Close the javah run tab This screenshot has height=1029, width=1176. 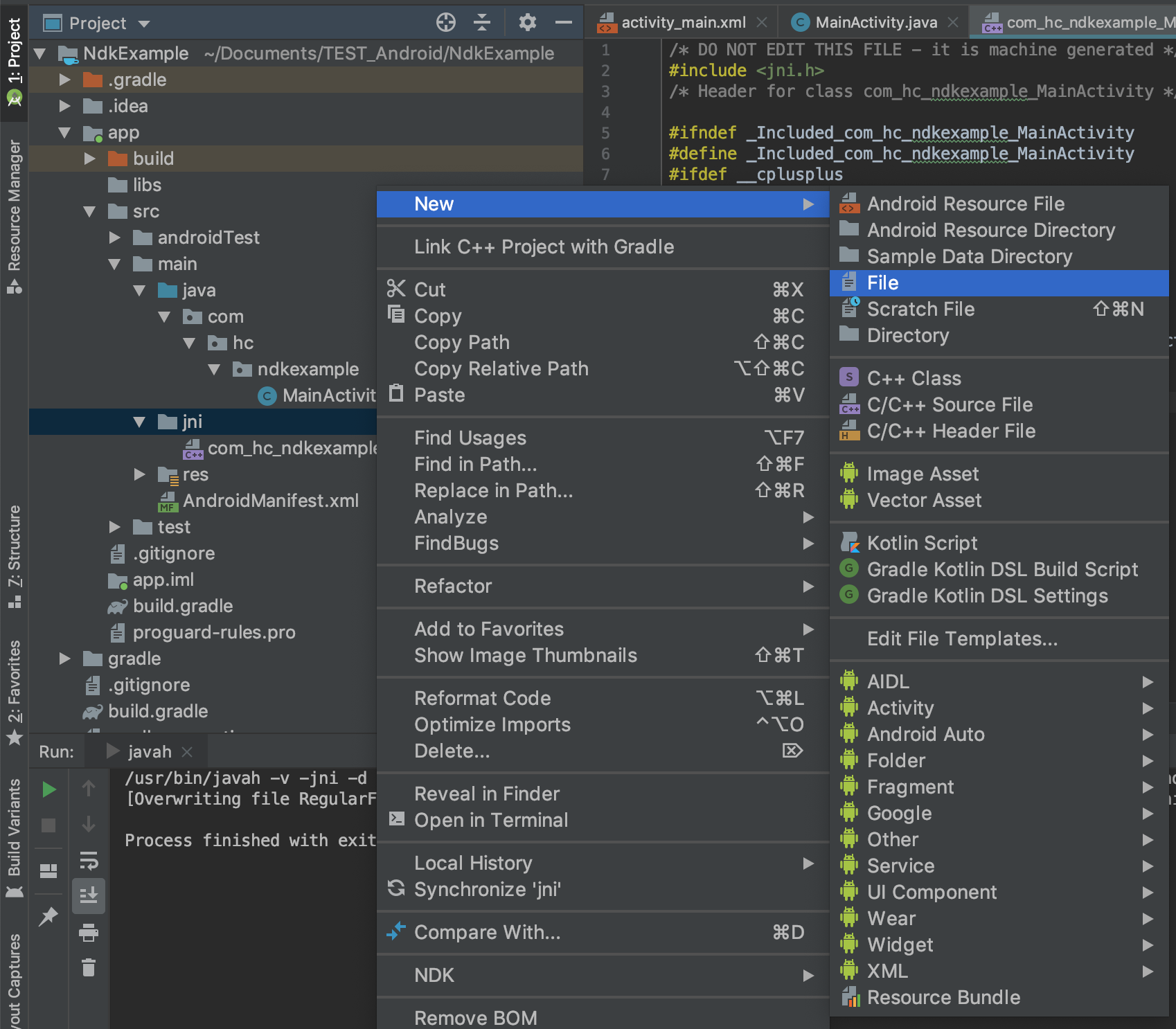tap(187, 752)
